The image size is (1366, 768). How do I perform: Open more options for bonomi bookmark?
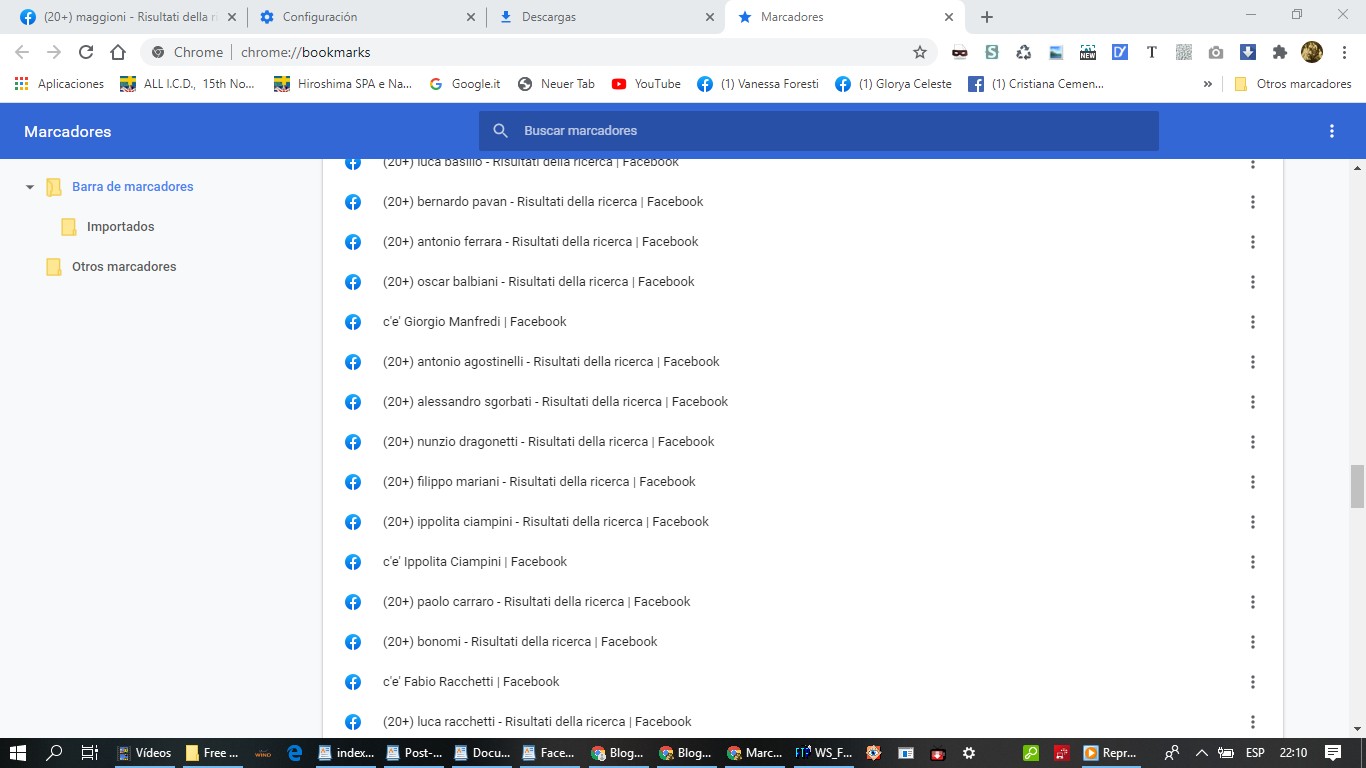[x=1252, y=642]
